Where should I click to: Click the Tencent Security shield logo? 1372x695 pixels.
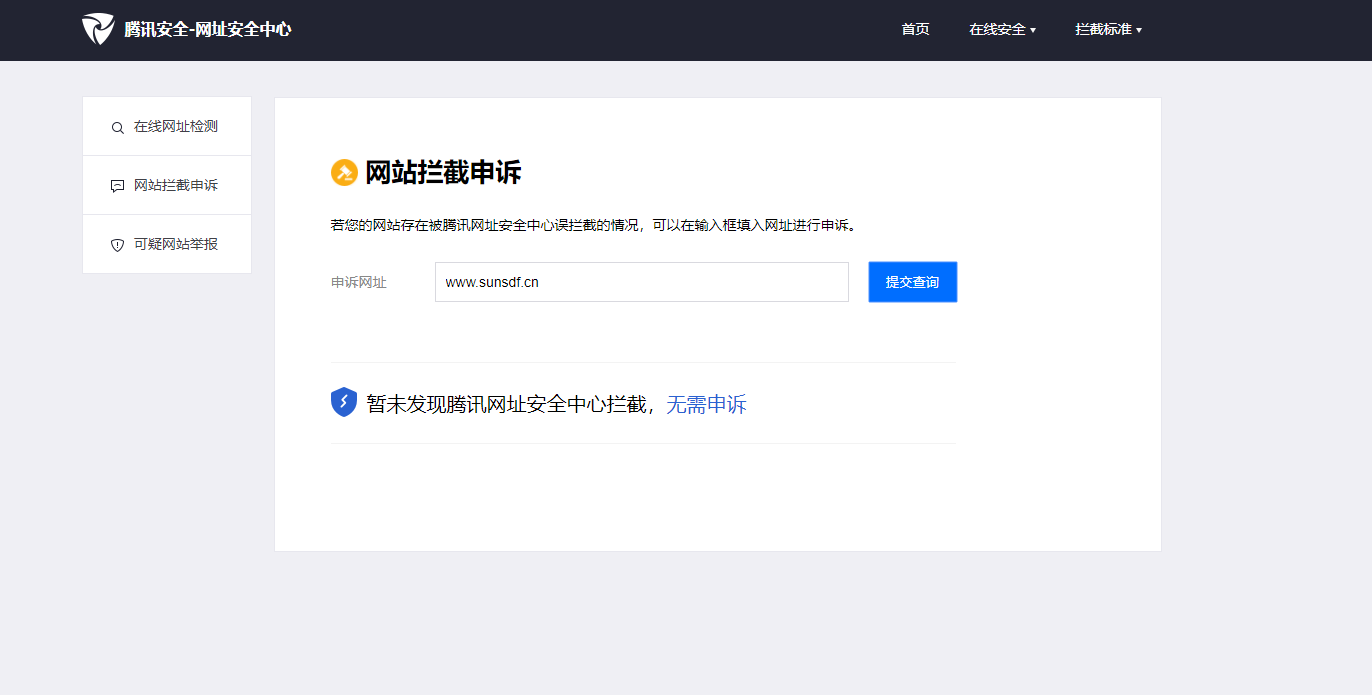coord(98,29)
